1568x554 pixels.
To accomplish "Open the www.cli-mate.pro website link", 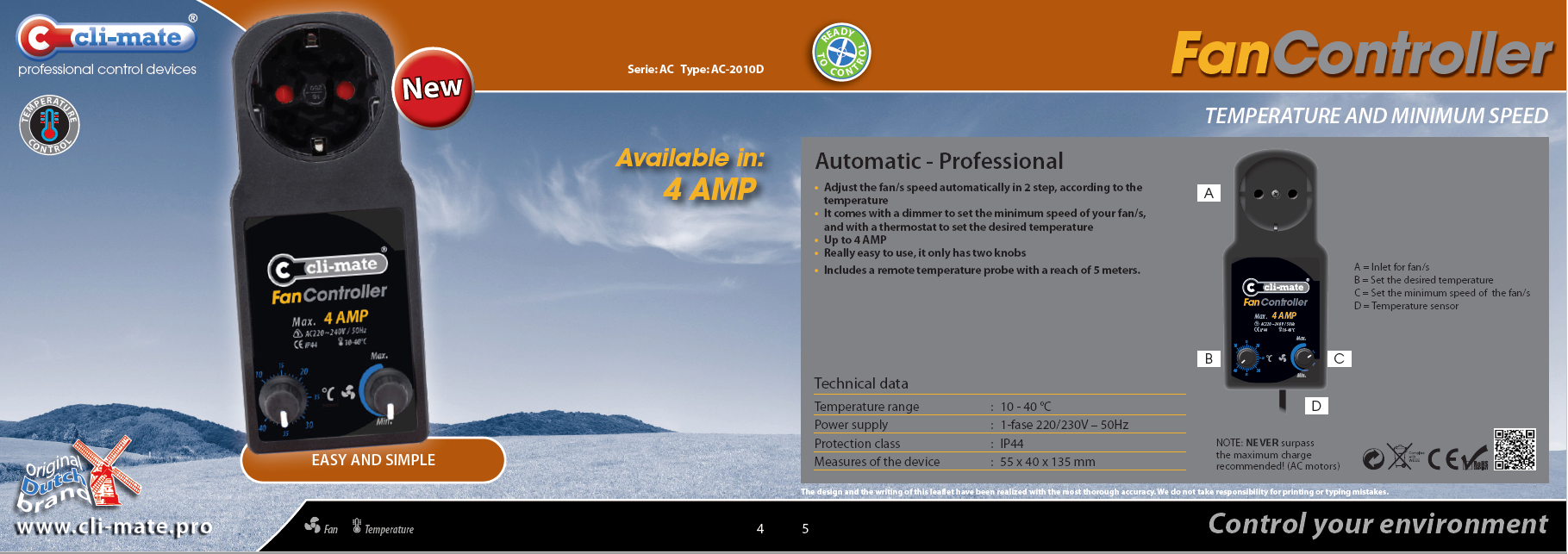I will pyautogui.click(x=114, y=527).
